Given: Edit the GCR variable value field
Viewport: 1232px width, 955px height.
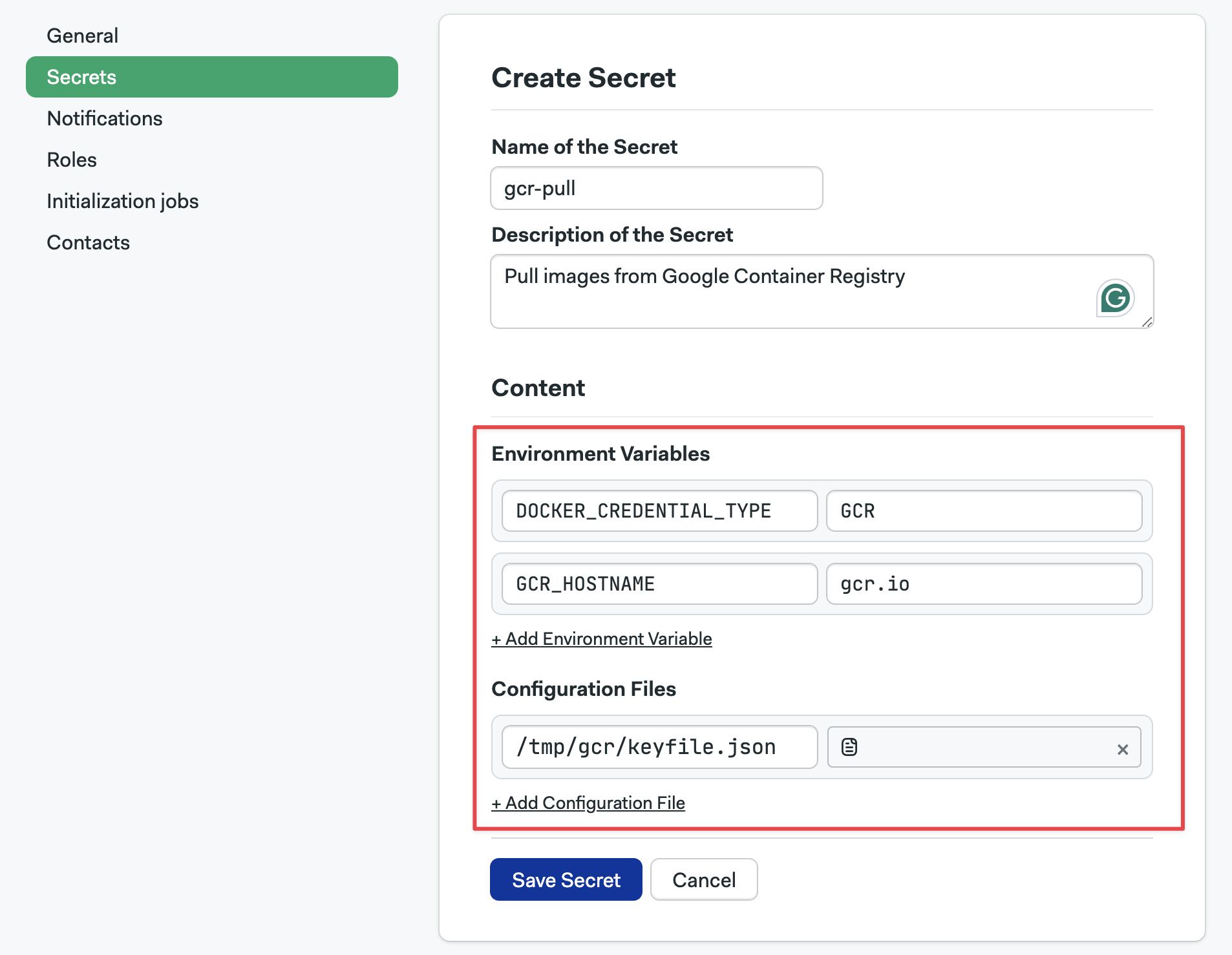Looking at the screenshot, I should click(x=984, y=511).
